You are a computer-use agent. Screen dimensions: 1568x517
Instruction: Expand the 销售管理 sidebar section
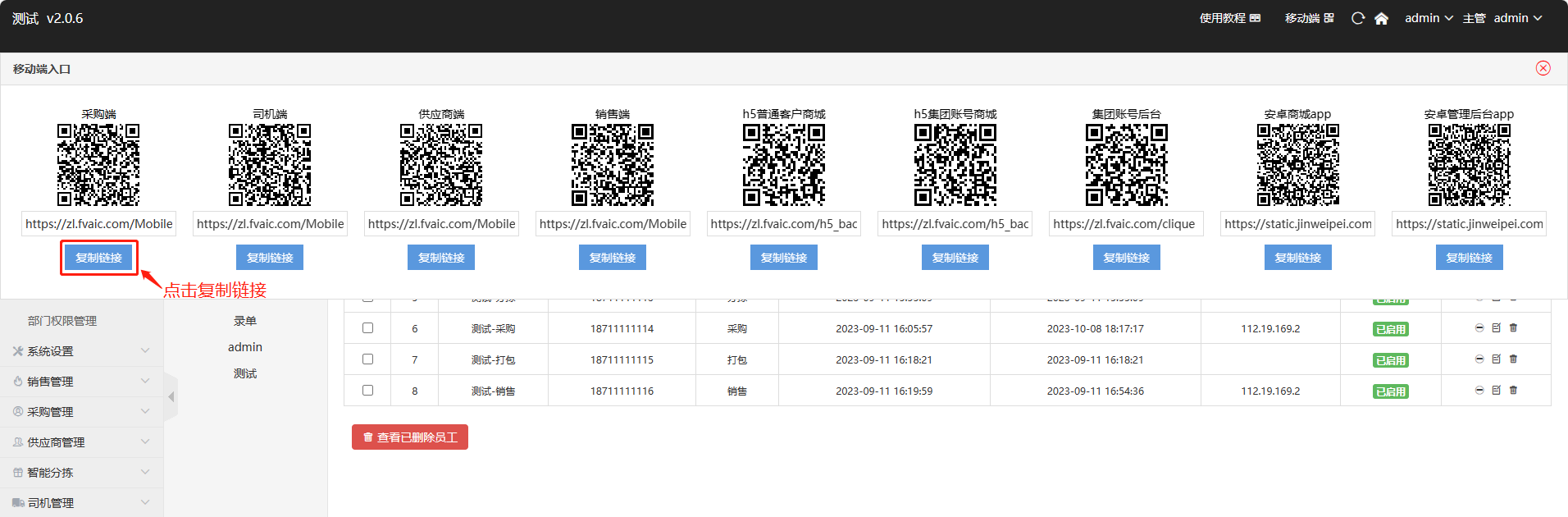[80, 382]
